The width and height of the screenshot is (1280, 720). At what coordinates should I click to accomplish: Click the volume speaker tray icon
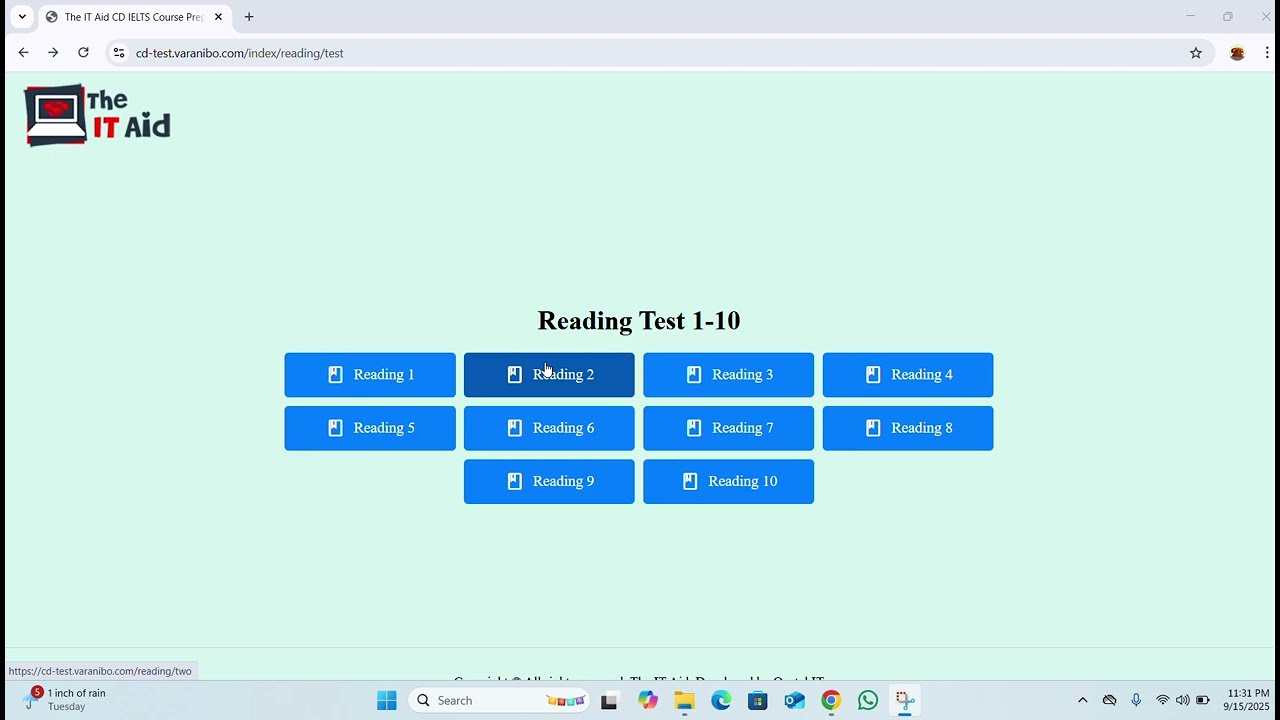(x=1182, y=700)
